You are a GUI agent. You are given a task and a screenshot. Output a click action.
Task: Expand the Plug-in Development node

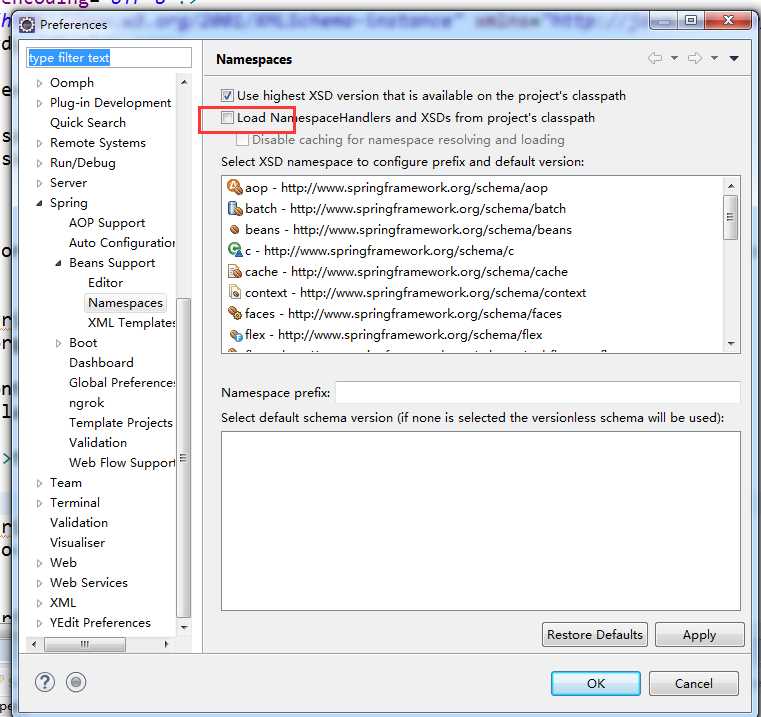pyautogui.click(x=39, y=103)
